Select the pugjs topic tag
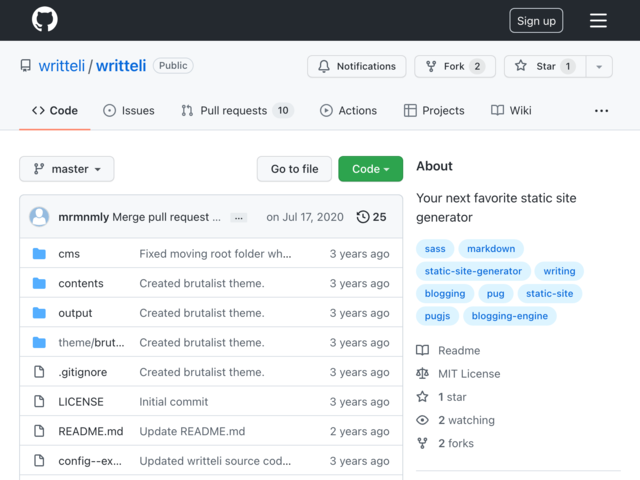 coord(437,316)
